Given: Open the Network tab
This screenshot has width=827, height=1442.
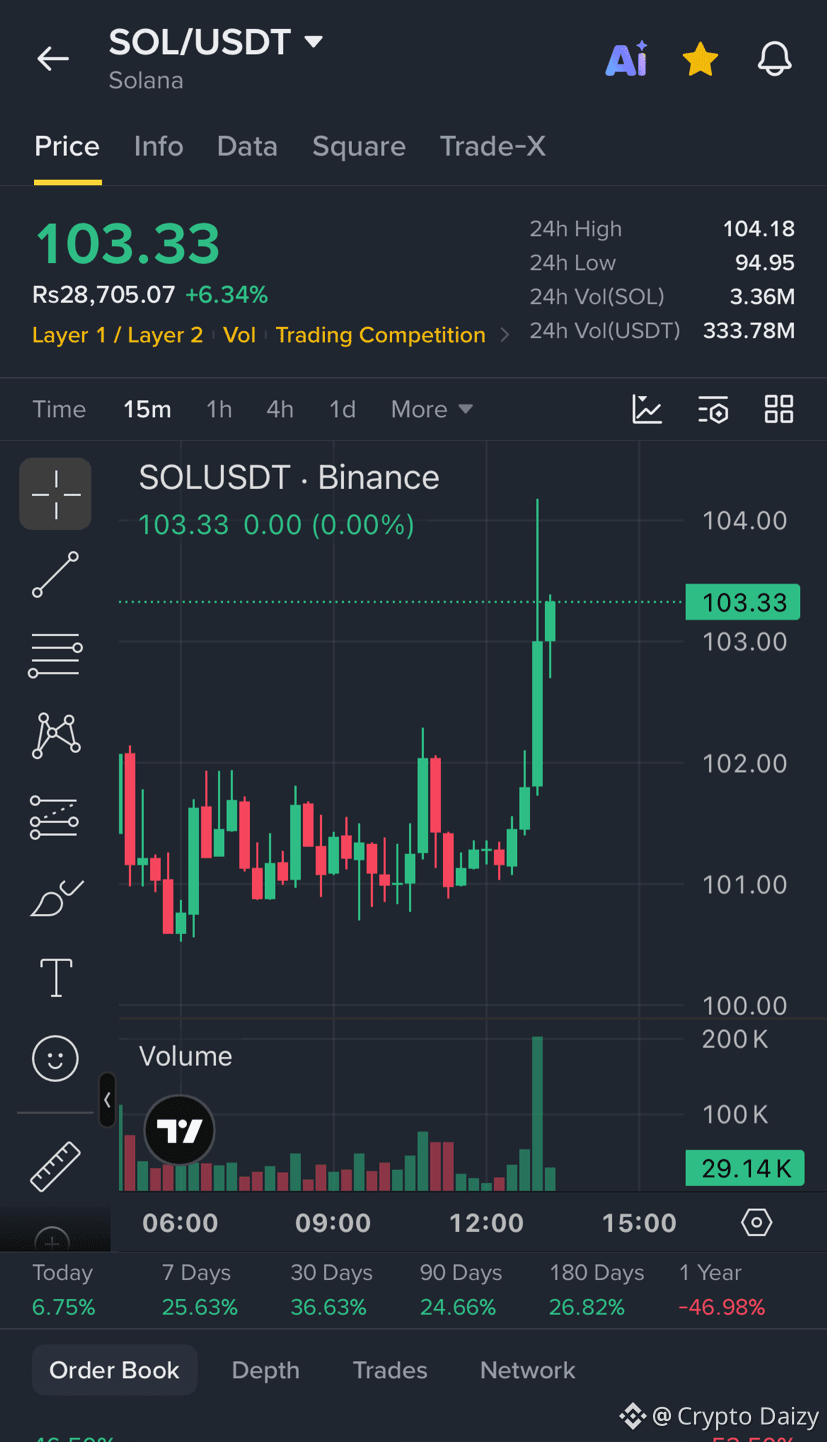Looking at the screenshot, I should pyautogui.click(x=528, y=1370).
